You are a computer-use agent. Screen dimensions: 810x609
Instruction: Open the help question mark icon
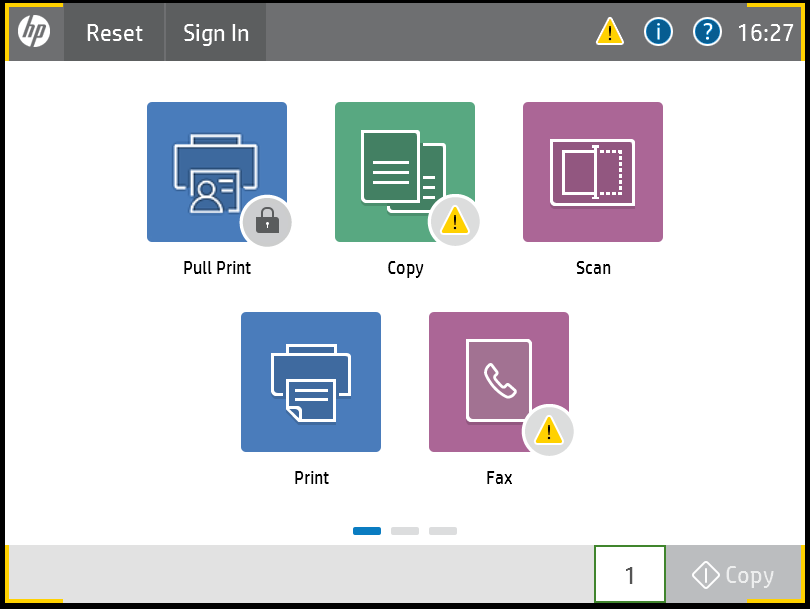[x=707, y=32]
